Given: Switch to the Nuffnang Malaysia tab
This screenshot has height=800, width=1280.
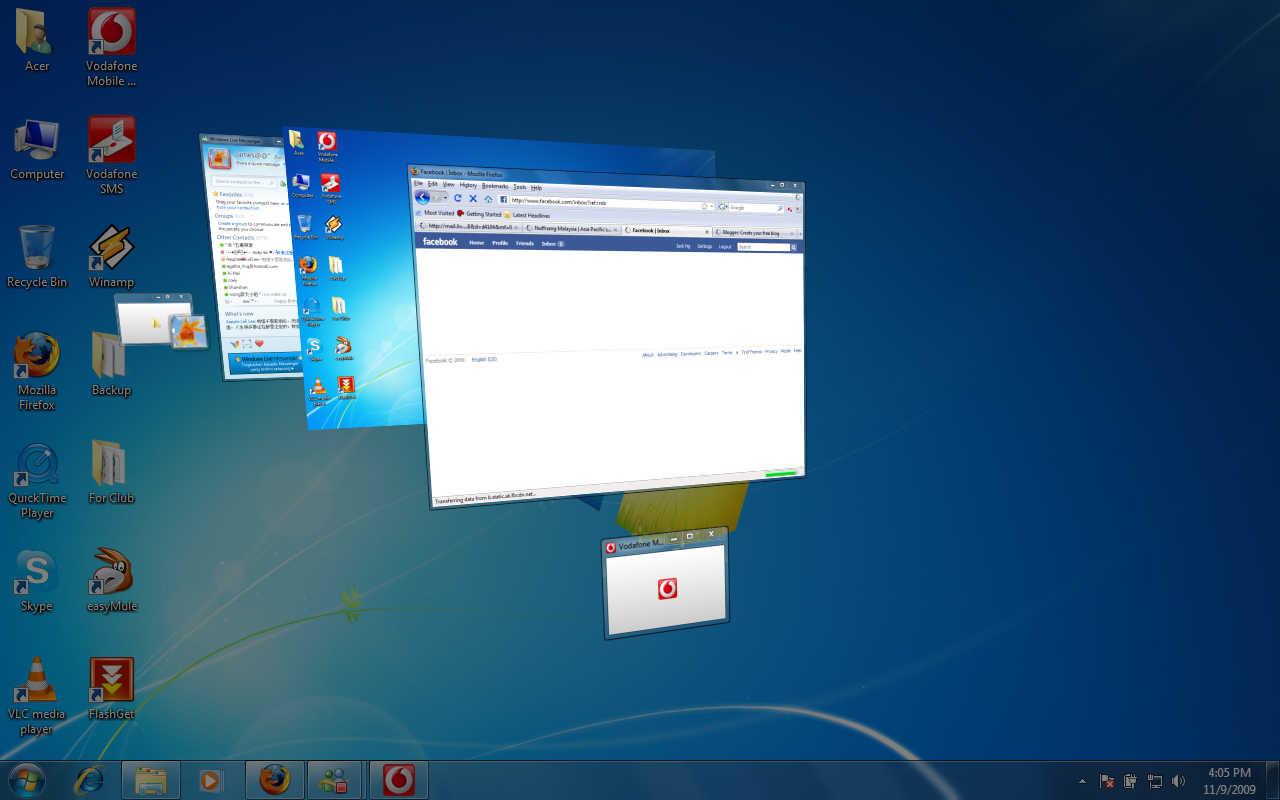Looking at the screenshot, I should coord(569,229).
